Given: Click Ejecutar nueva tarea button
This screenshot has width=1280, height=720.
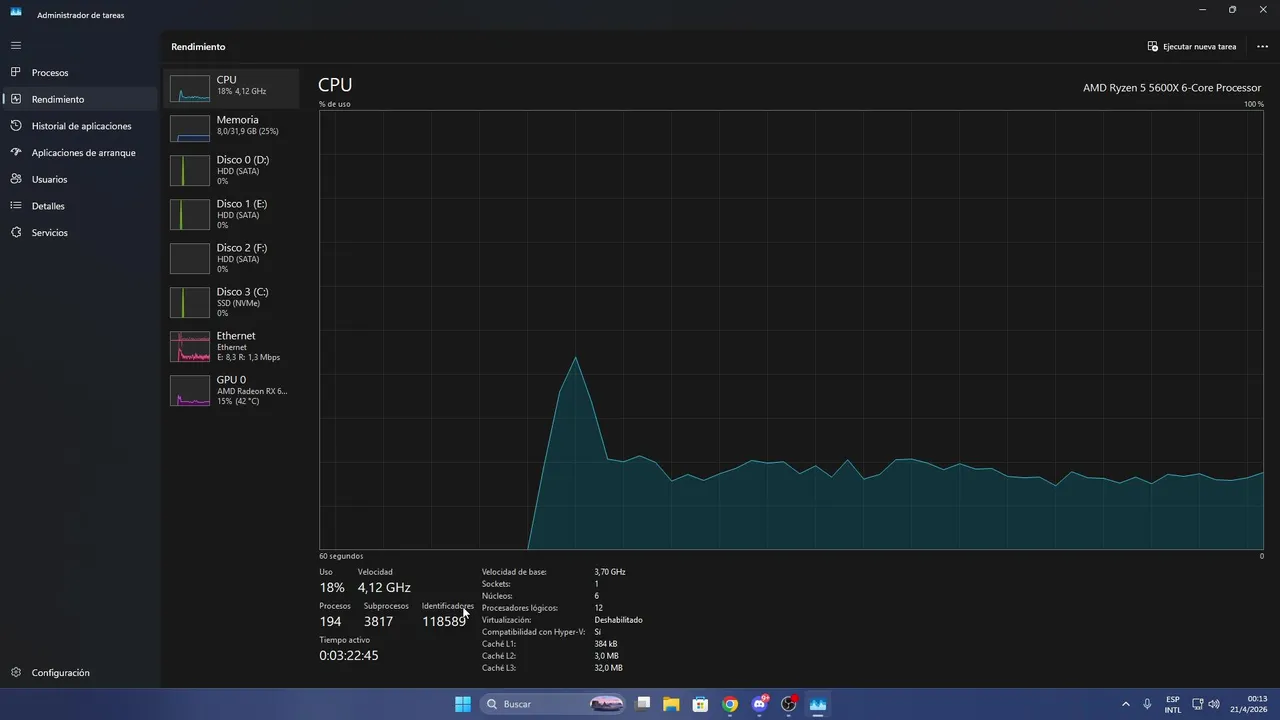Looking at the screenshot, I should click(1192, 47).
